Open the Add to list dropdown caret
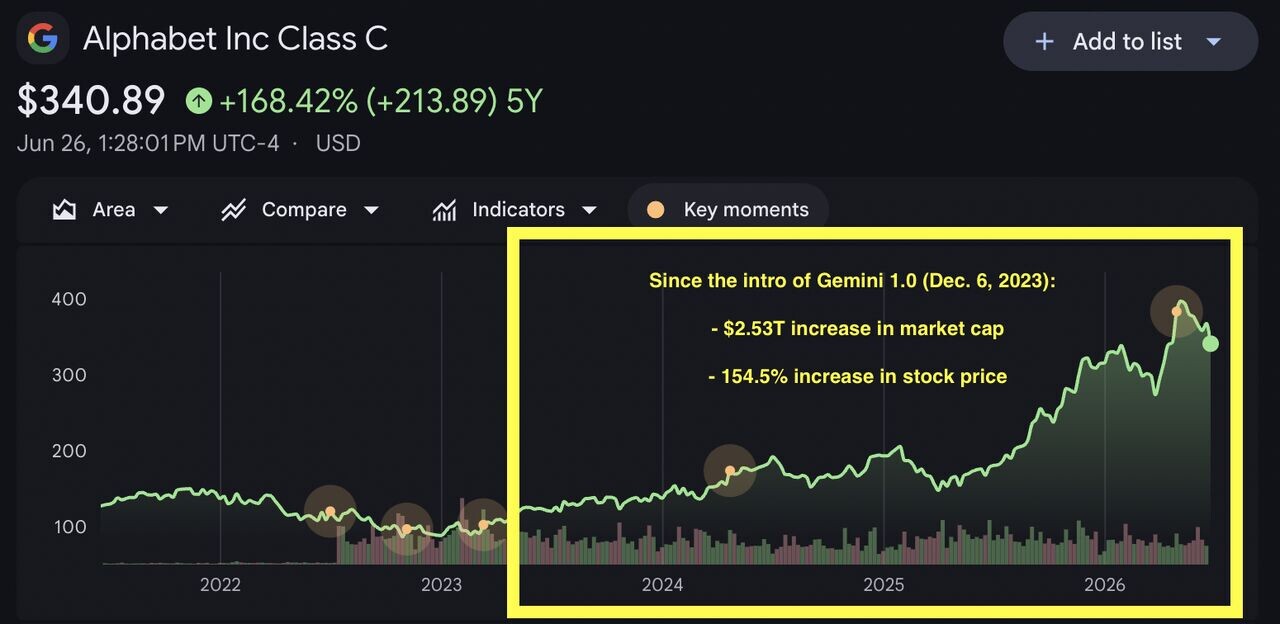Image resolution: width=1280 pixels, height=624 pixels. click(x=1214, y=42)
